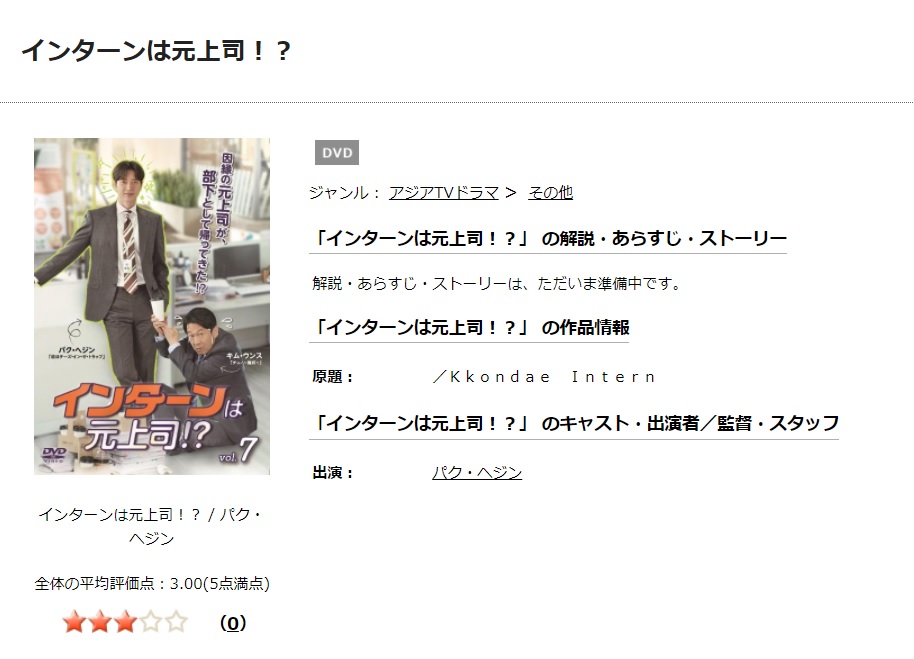Image resolution: width=914 pixels, height=659 pixels.
Task: Open the アジアTVドラマ genre link
Action: click(444, 192)
